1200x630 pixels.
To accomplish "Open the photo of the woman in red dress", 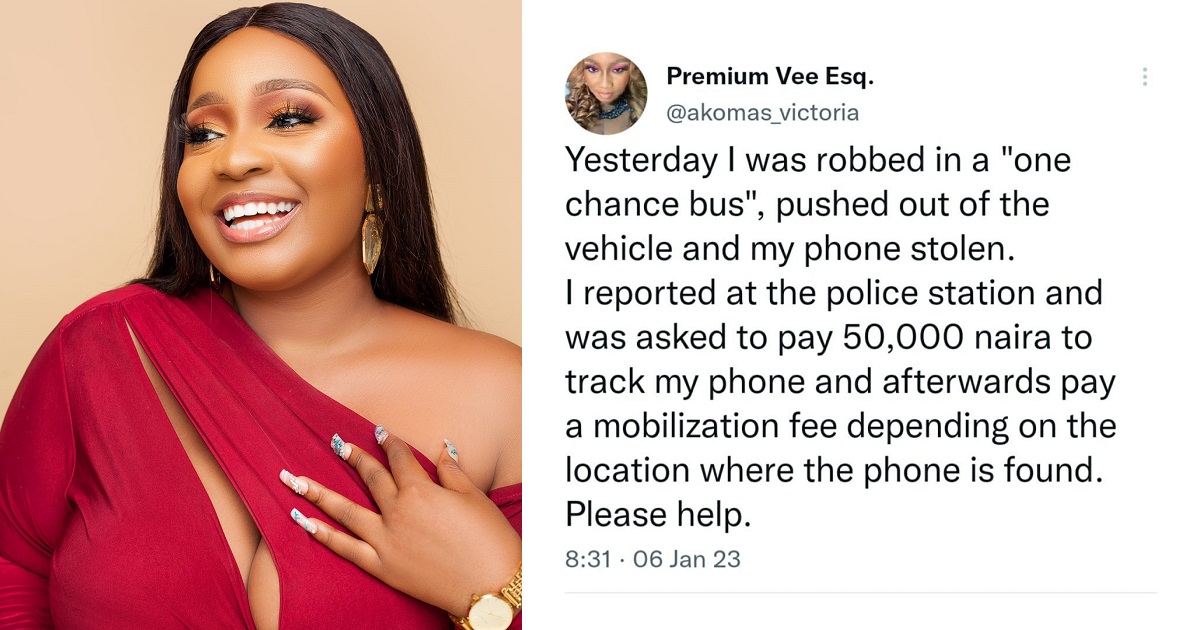I will tap(261, 315).
